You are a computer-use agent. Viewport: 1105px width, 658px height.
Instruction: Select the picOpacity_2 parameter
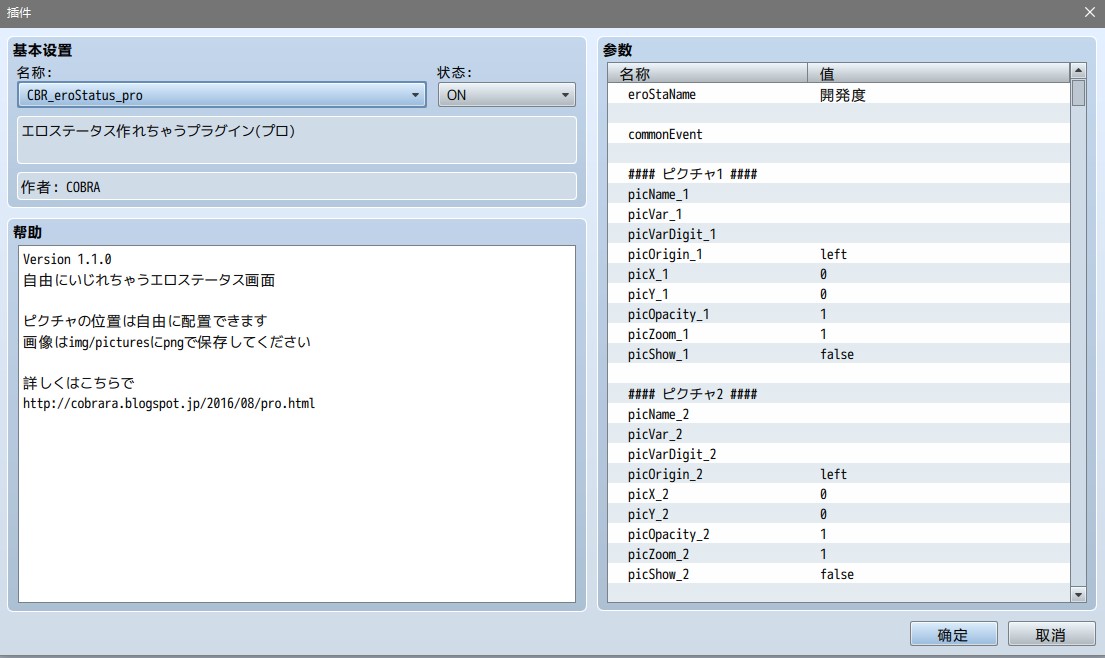(x=839, y=534)
